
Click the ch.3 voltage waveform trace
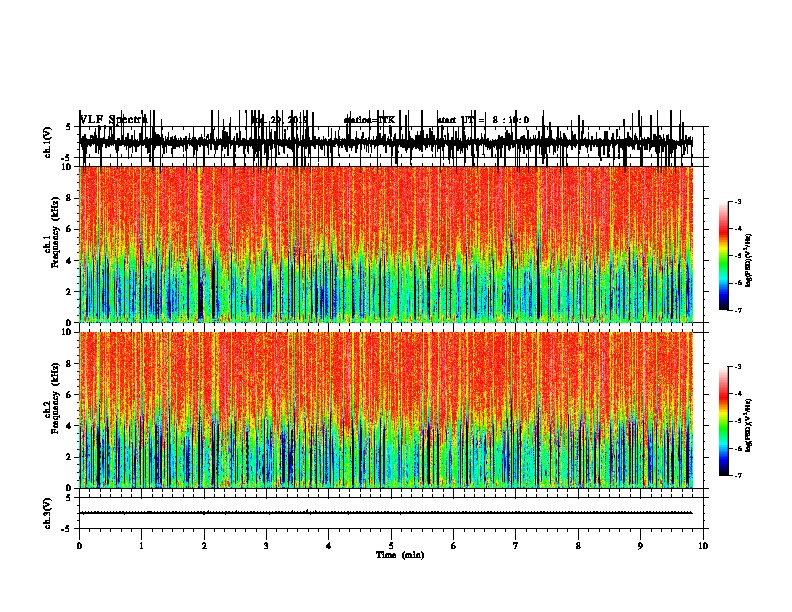[x=386, y=513]
